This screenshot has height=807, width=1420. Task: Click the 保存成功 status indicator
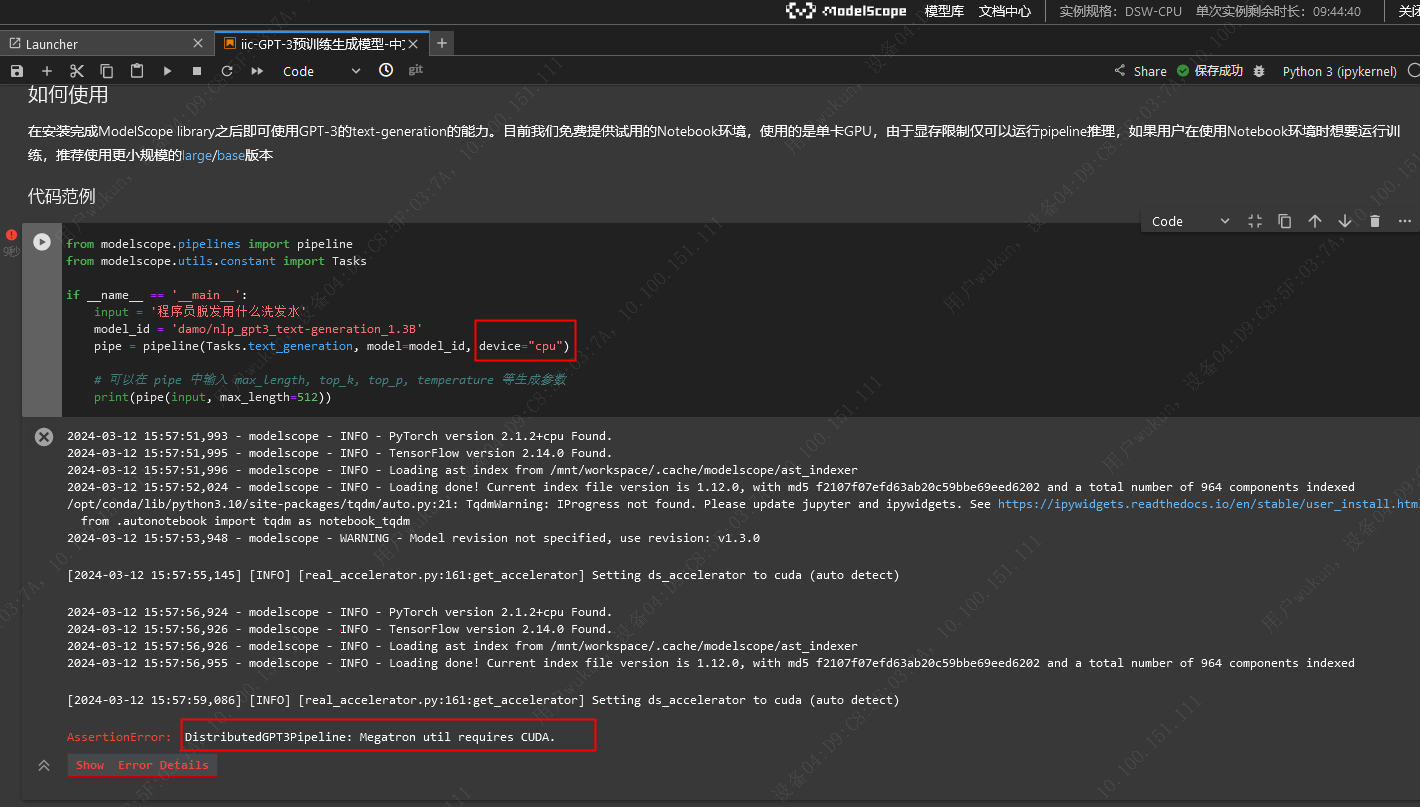[1210, 71]
